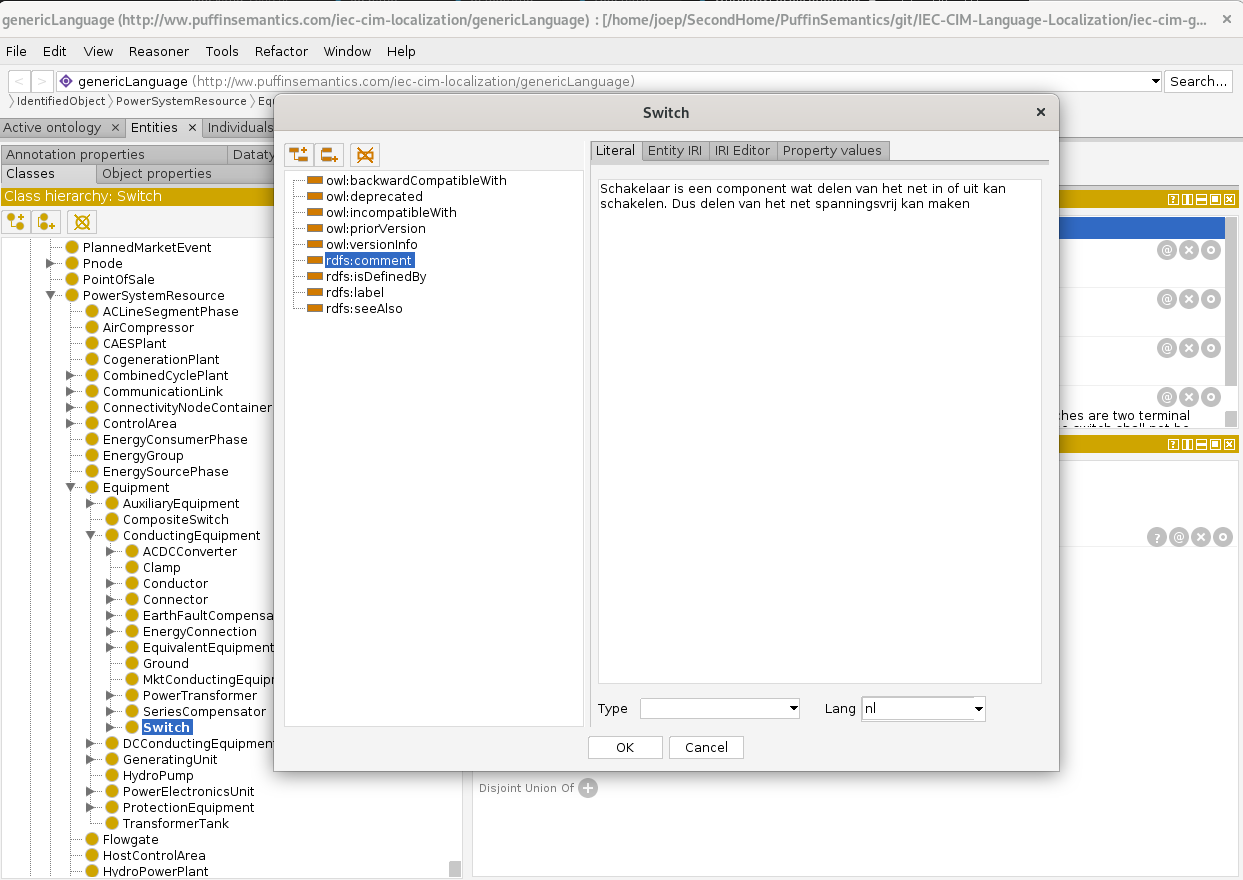The image size is (1243, 880).
Task: Click the rdfs:label property icon
Action: 315,293
